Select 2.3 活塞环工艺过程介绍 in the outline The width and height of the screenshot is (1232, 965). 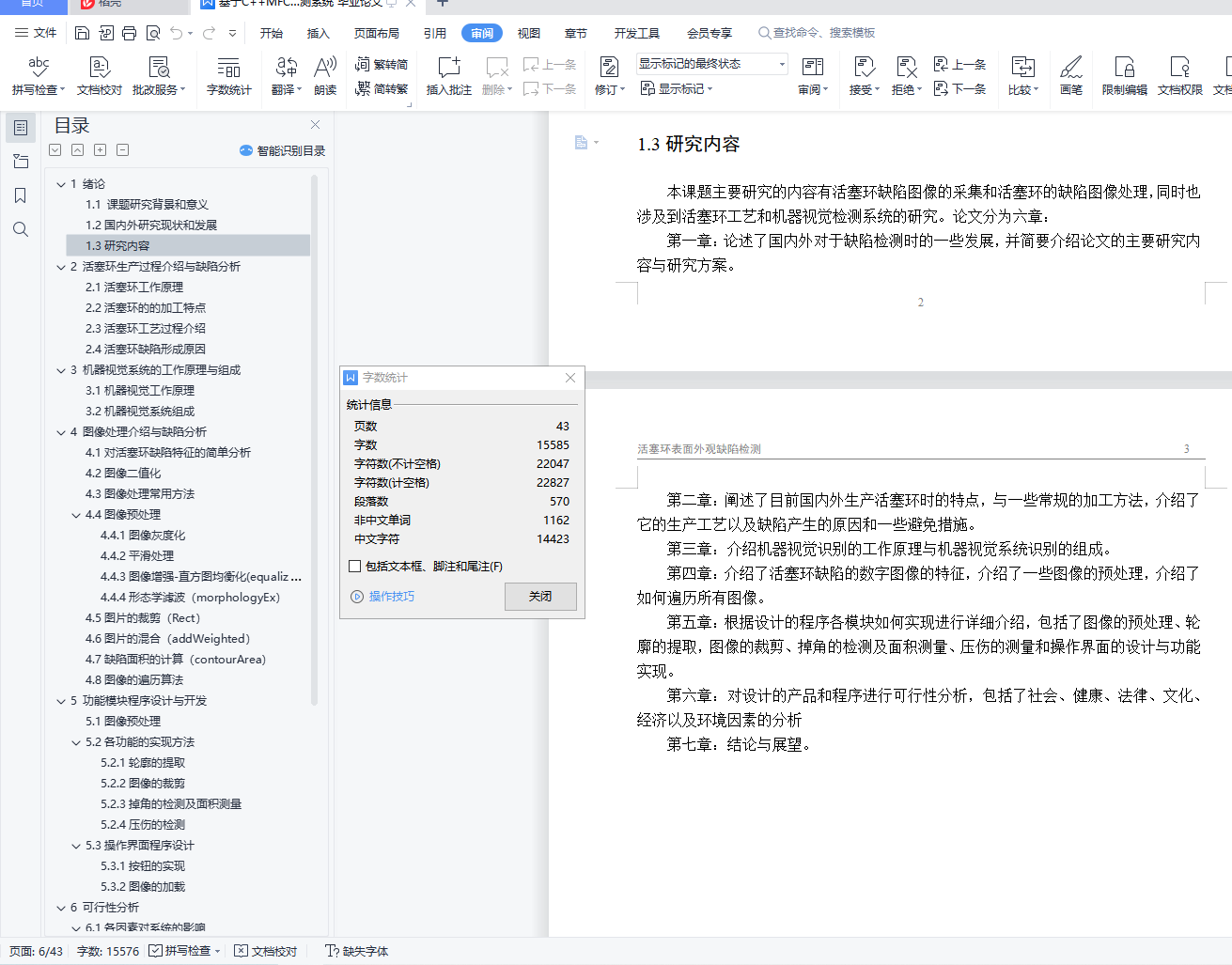coord(146,329)
